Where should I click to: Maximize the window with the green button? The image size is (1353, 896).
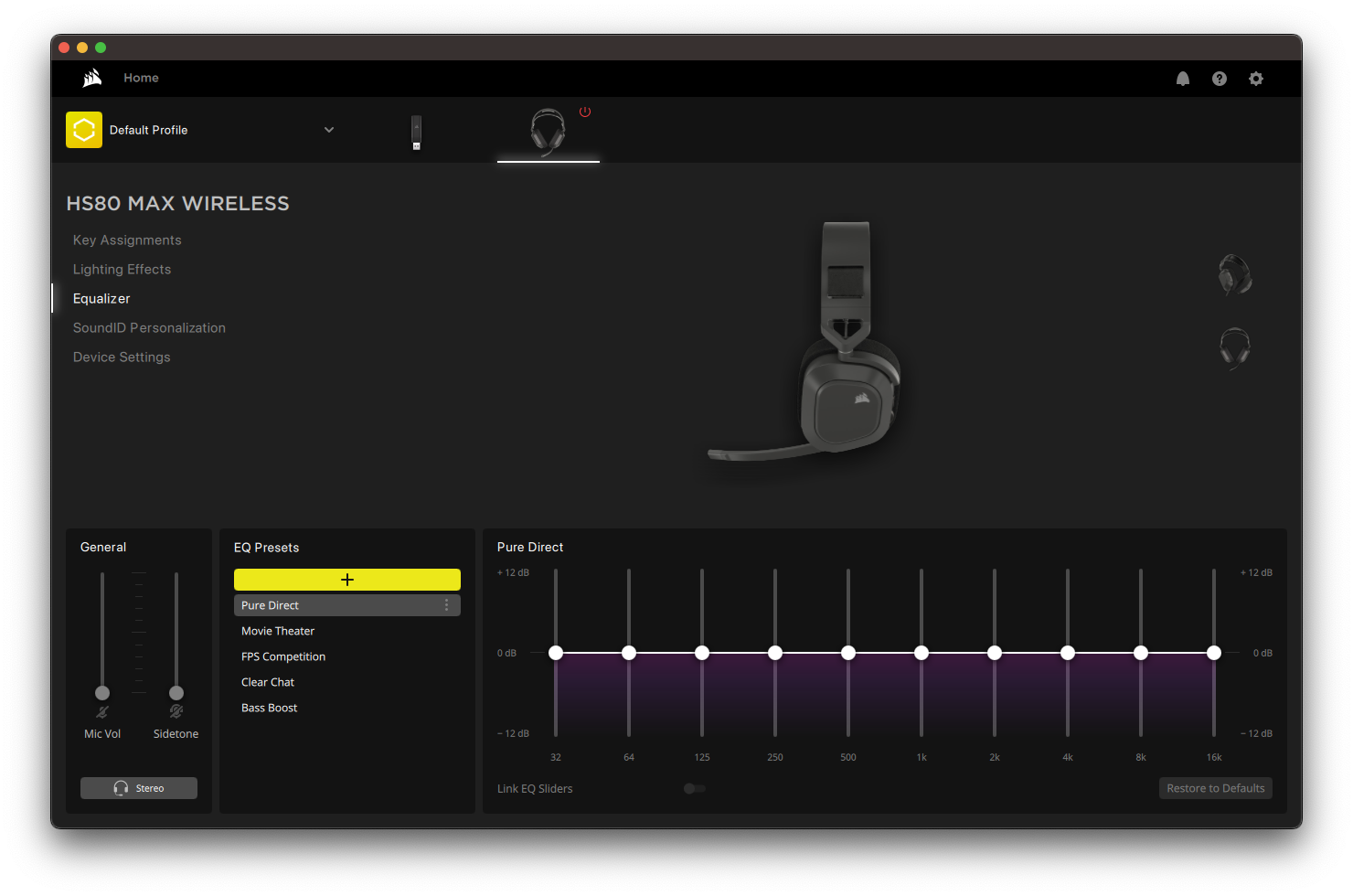tap(101, 48)
